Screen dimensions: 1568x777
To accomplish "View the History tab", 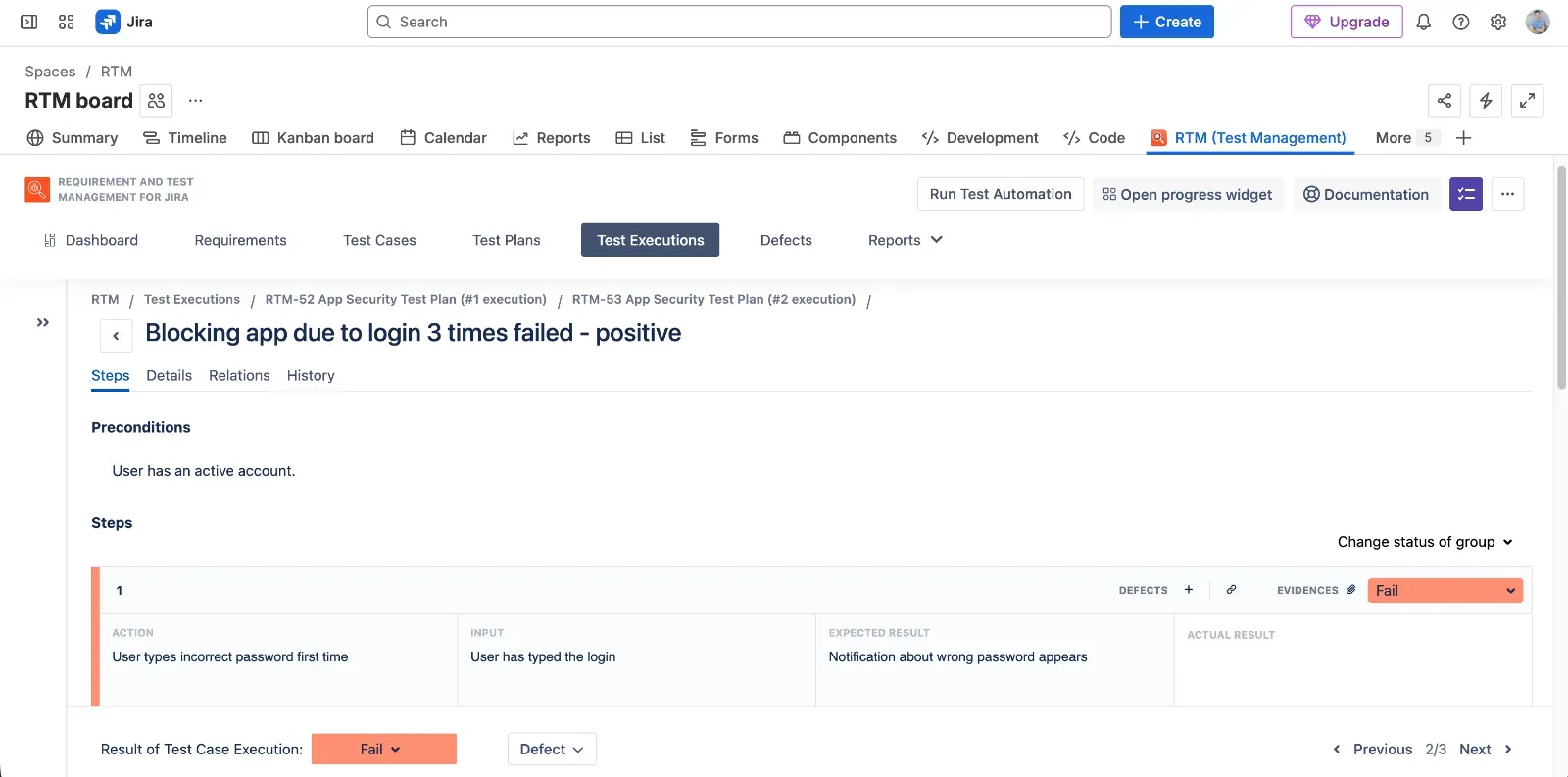I will tap(311, 375).
